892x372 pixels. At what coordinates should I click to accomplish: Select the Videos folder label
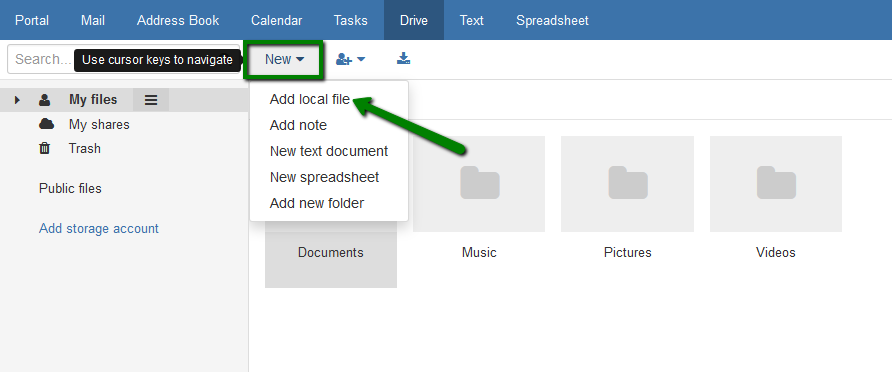click(x=776, y=253)
